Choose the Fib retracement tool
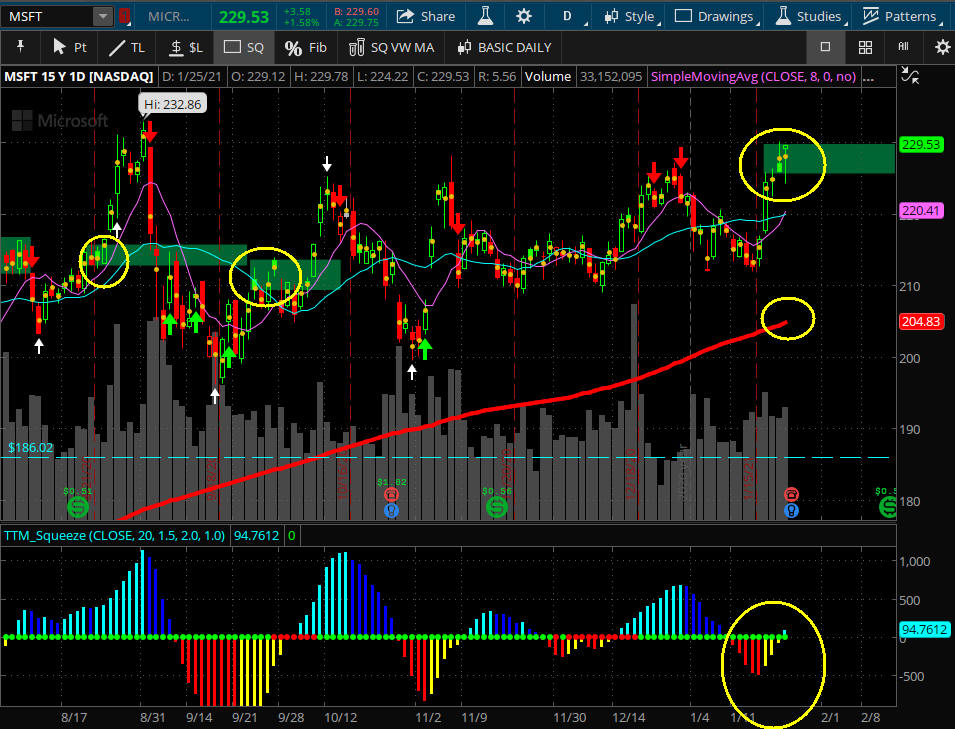 pyautogui.click(x=305, y=47)
